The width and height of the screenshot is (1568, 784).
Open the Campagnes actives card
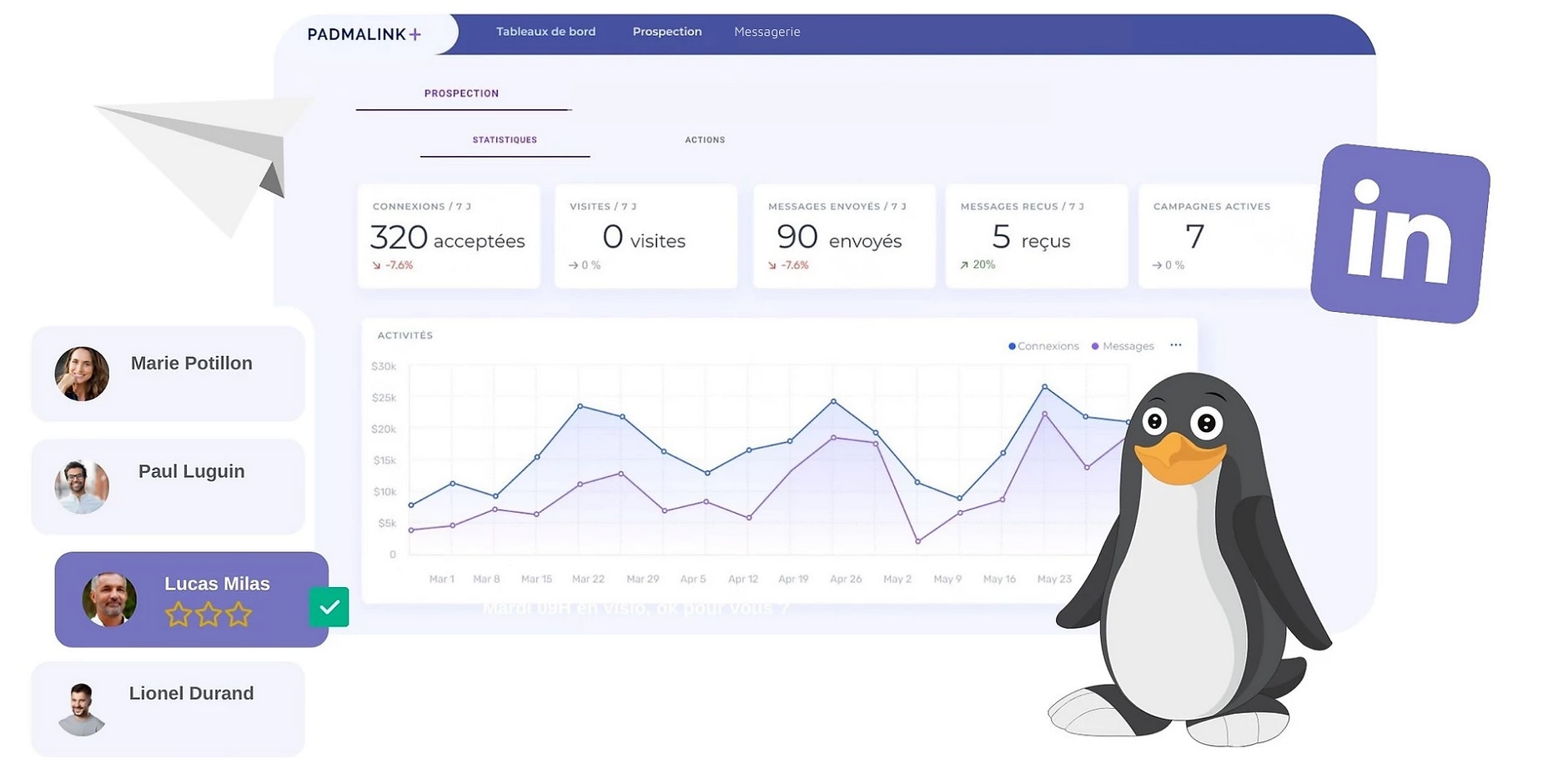point(1226,236)
